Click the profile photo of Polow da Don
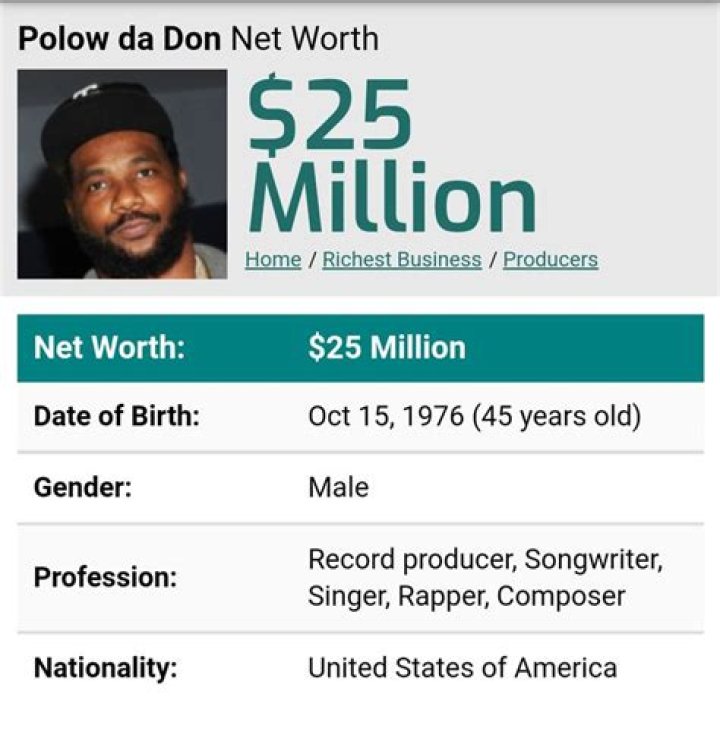 click(122, 174)
